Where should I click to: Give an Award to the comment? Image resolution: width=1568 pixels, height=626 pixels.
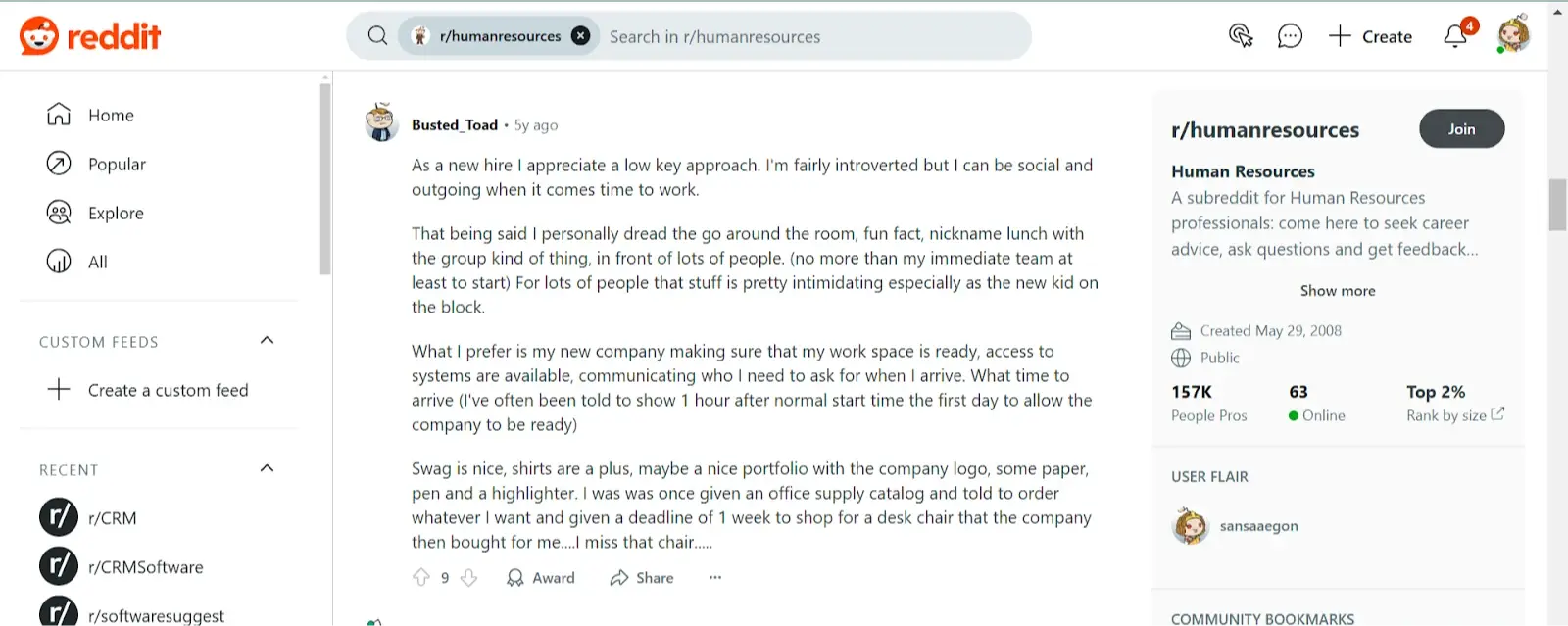click(540, 577)
